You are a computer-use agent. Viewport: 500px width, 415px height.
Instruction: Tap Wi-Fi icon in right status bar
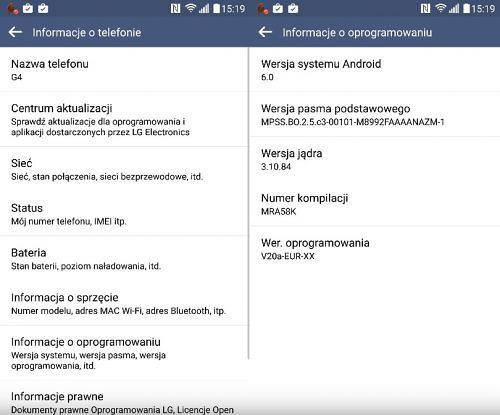pyautogui.click(x=441, y=8)
